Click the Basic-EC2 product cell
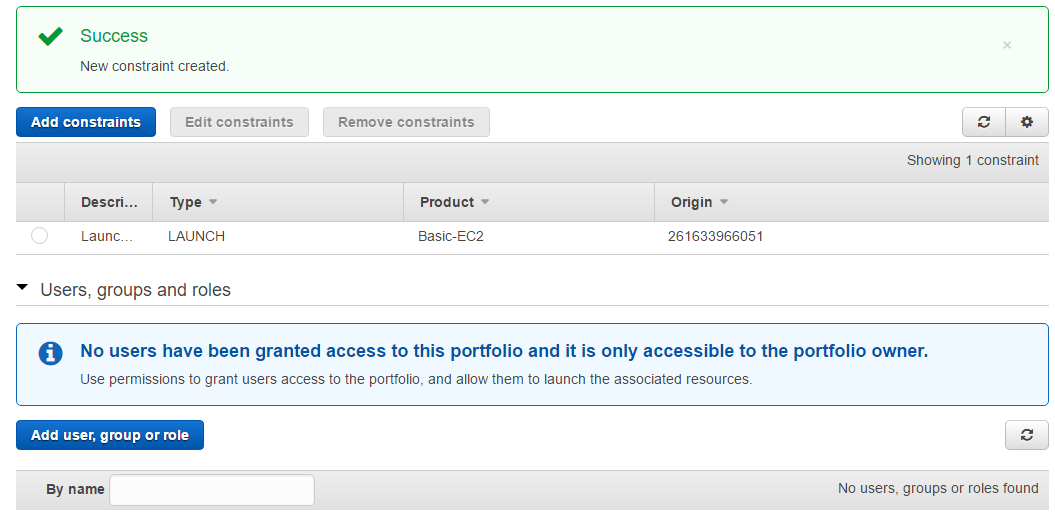Screen dimensions: 1055x519 click(x=450, y=237)
